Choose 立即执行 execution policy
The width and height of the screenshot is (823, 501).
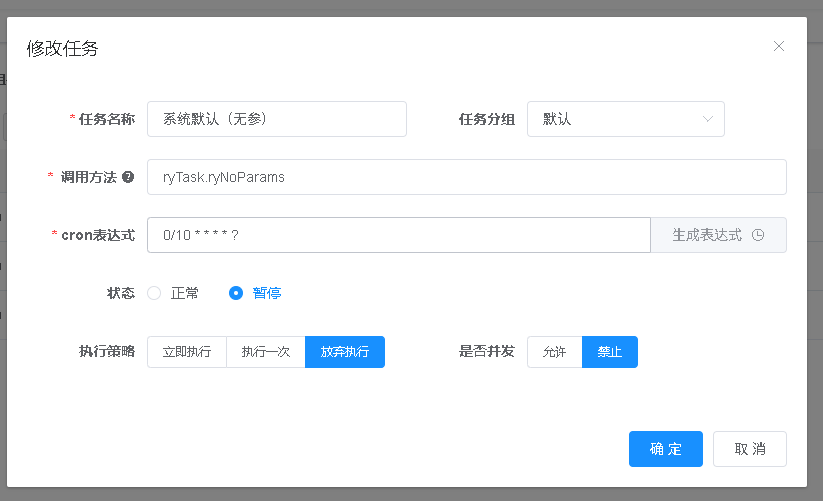pyautogui.click(x=187, y=352)
